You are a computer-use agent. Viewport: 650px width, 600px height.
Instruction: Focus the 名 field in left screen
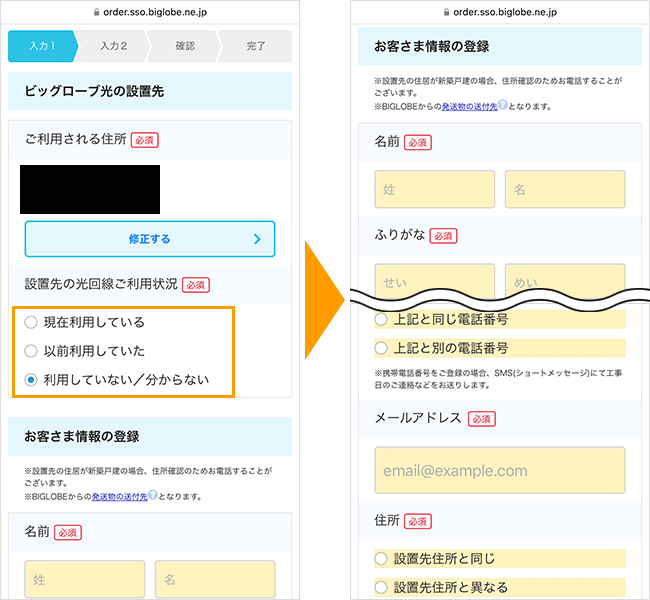click(215, 579)
